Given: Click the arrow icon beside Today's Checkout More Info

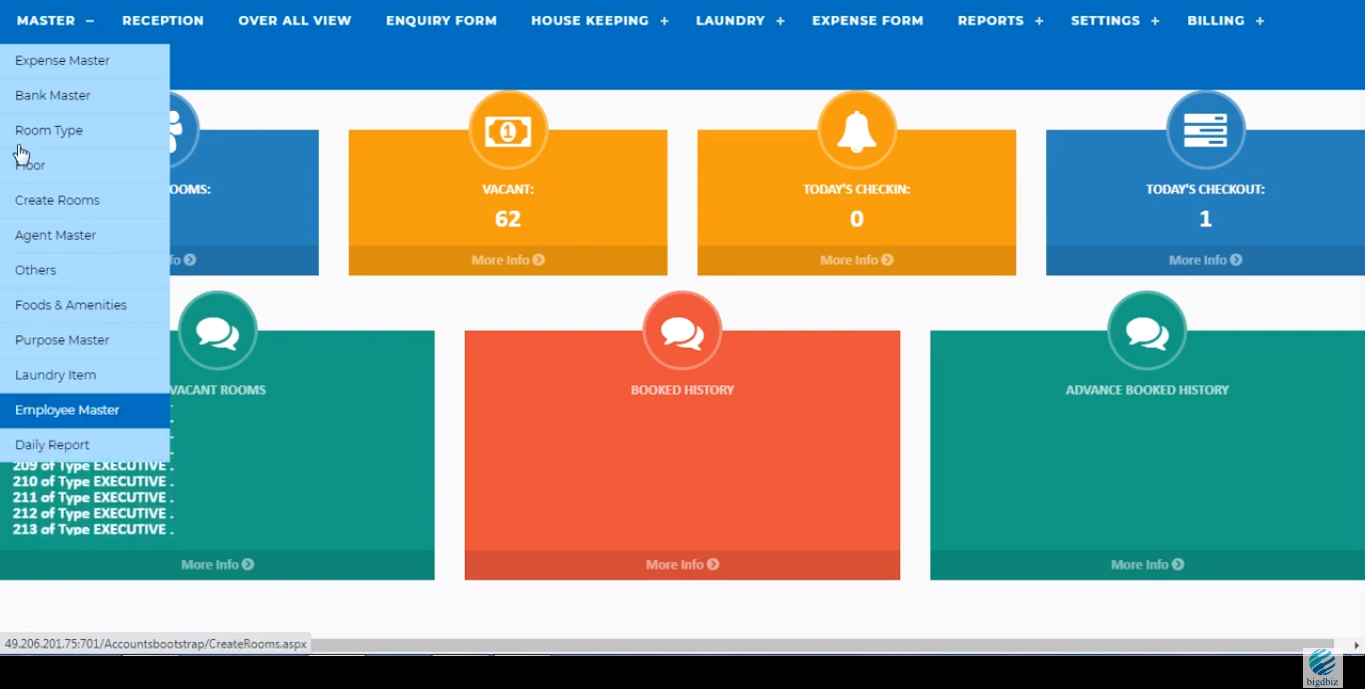Looking at the screenshot, I should click(x=1237, y=260).
